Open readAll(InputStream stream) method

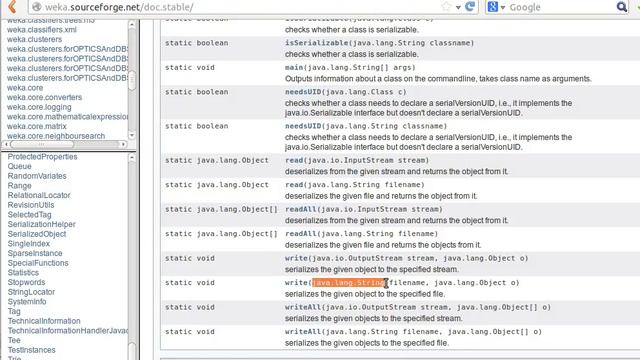[301, 209]
